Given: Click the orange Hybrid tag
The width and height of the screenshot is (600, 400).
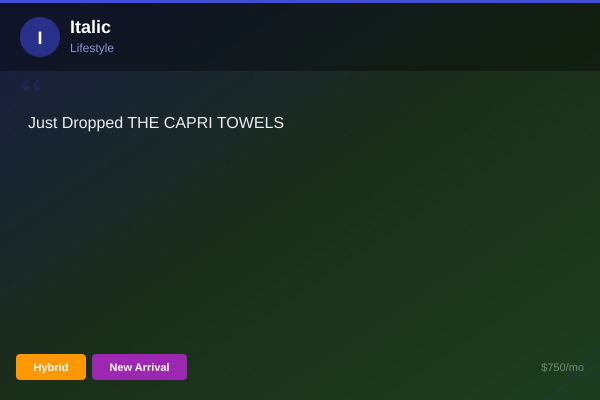Looking at the screenshot, I should (x=51, y=367).
